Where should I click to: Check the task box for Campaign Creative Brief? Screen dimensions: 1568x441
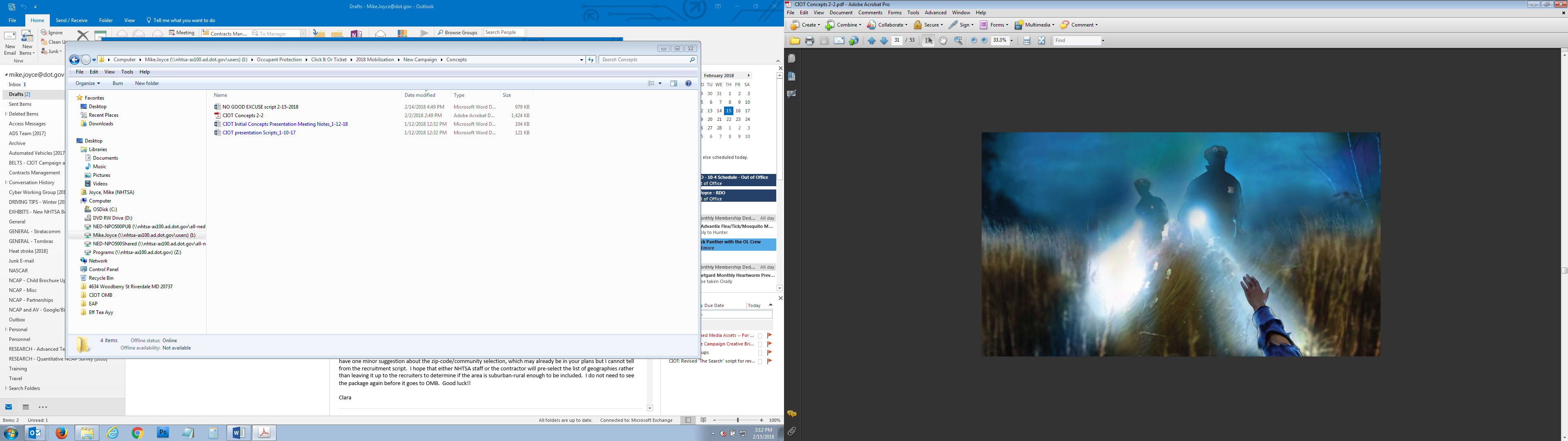point(760,344)
